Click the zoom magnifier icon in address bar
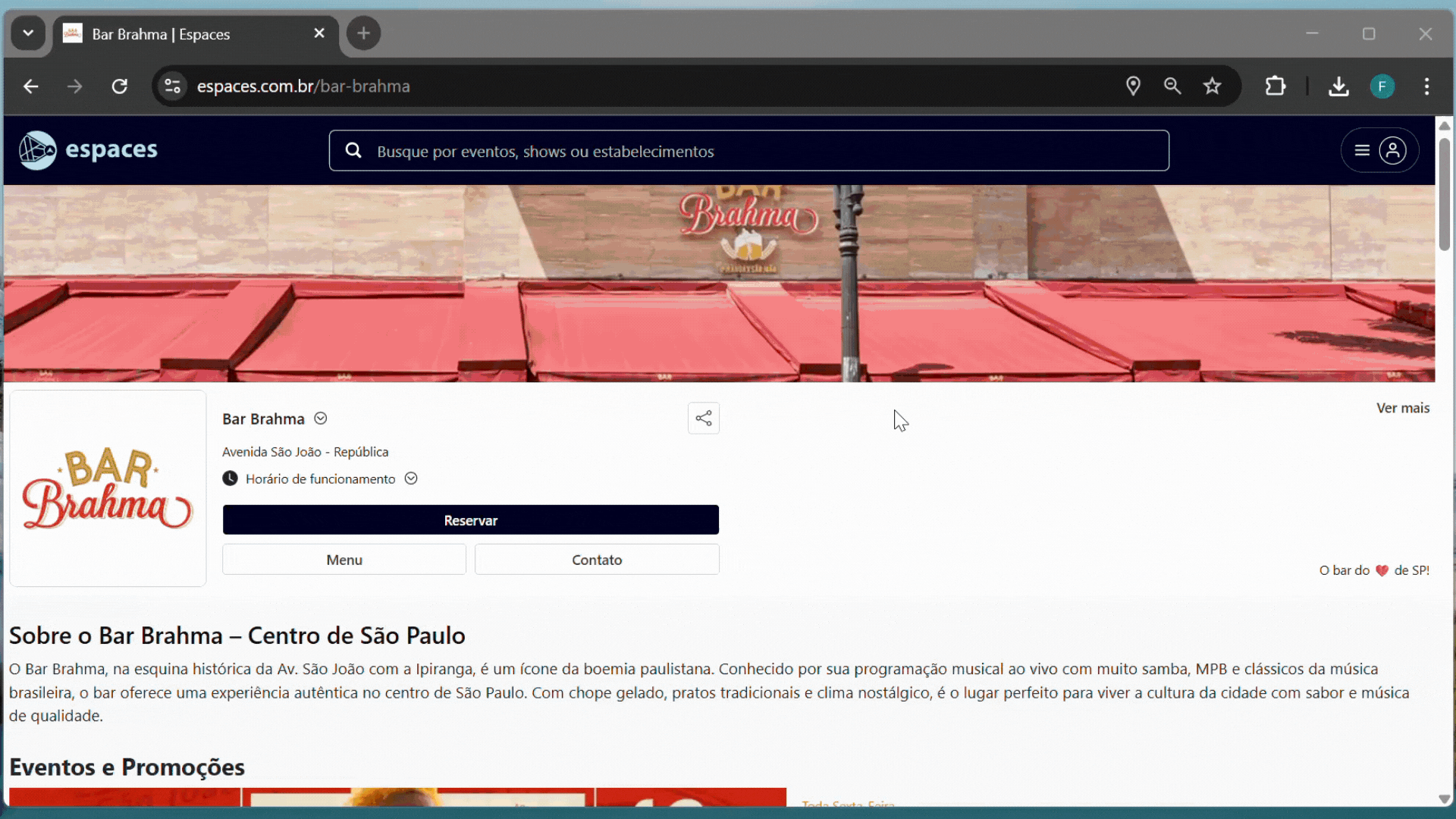 click(1172, 86)
